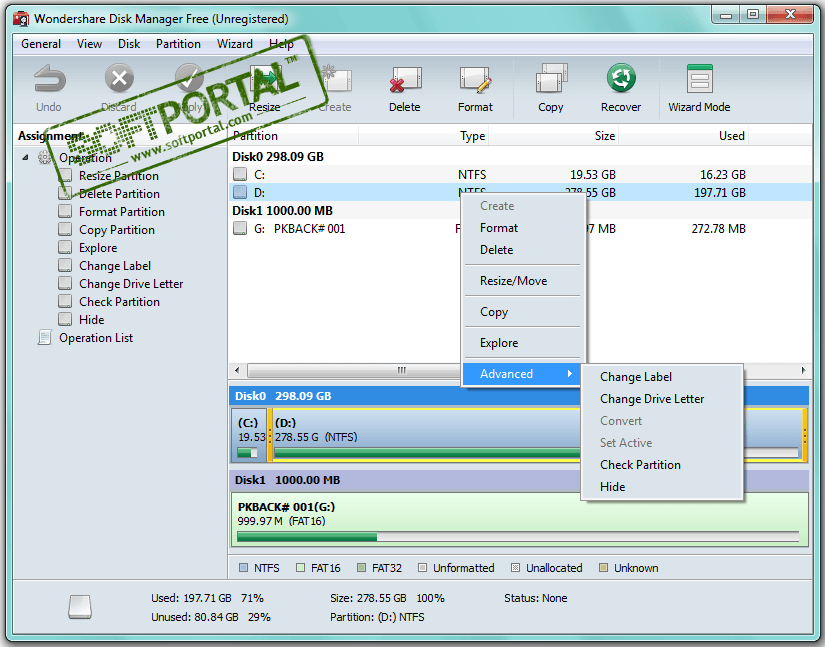The image size is (825, 647).
Task: Click the Delete toolbar icon
Action: [405, 79]
